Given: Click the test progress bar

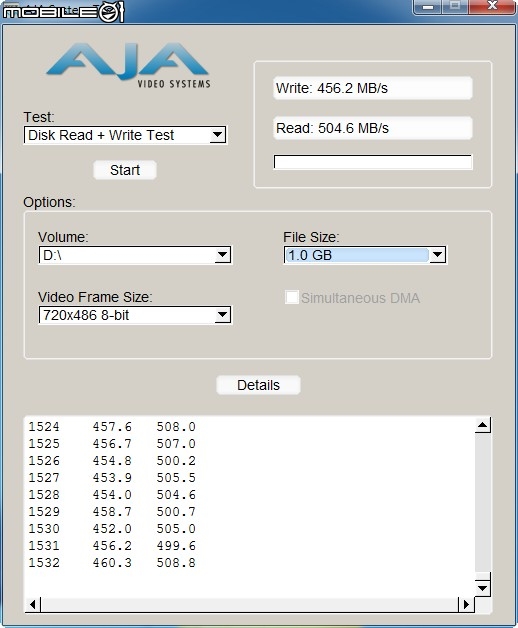Looking at the screenshot, I should click(x=373, y=162).
